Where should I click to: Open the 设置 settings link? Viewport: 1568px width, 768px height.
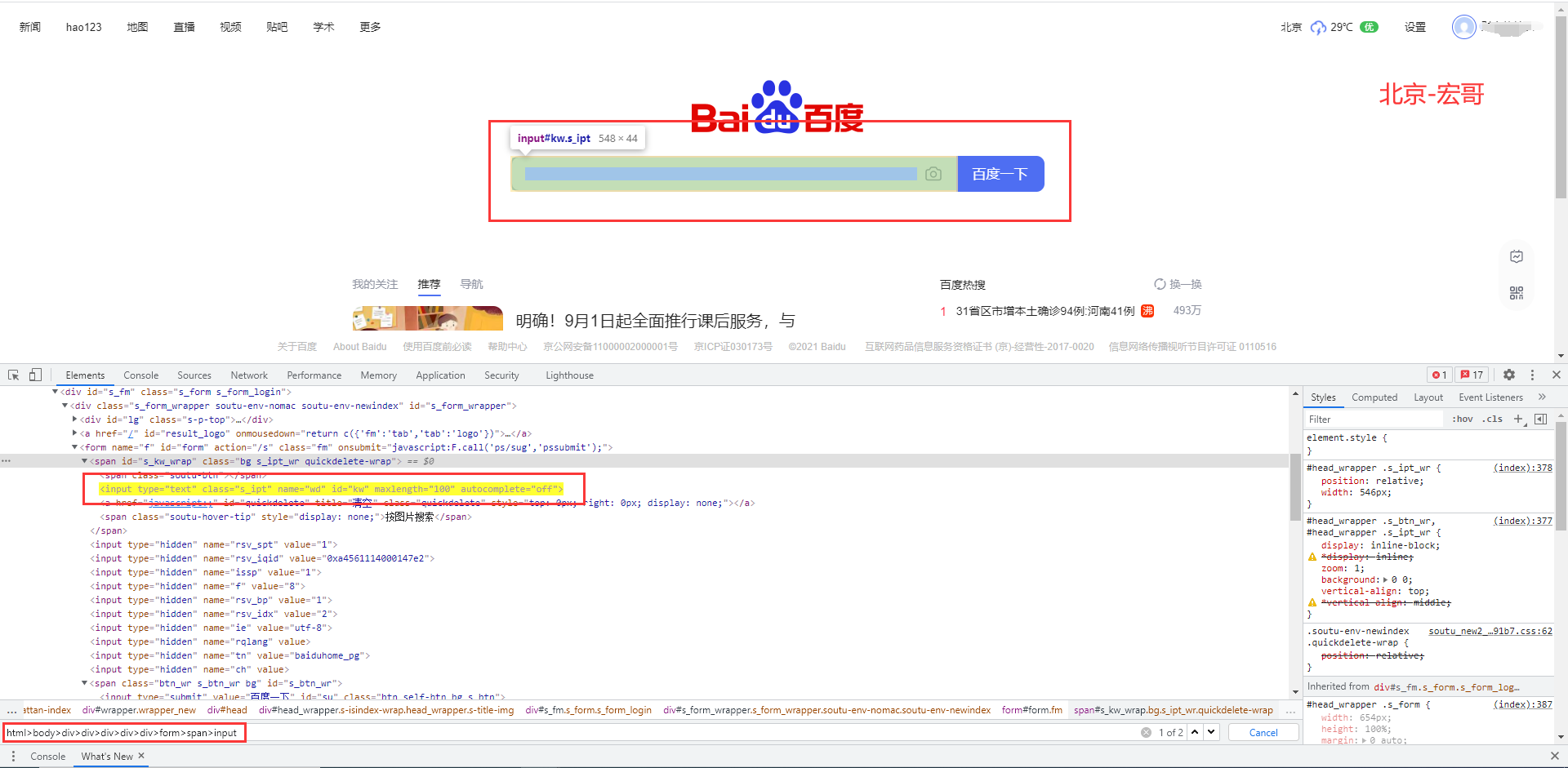pos(1415,27)
